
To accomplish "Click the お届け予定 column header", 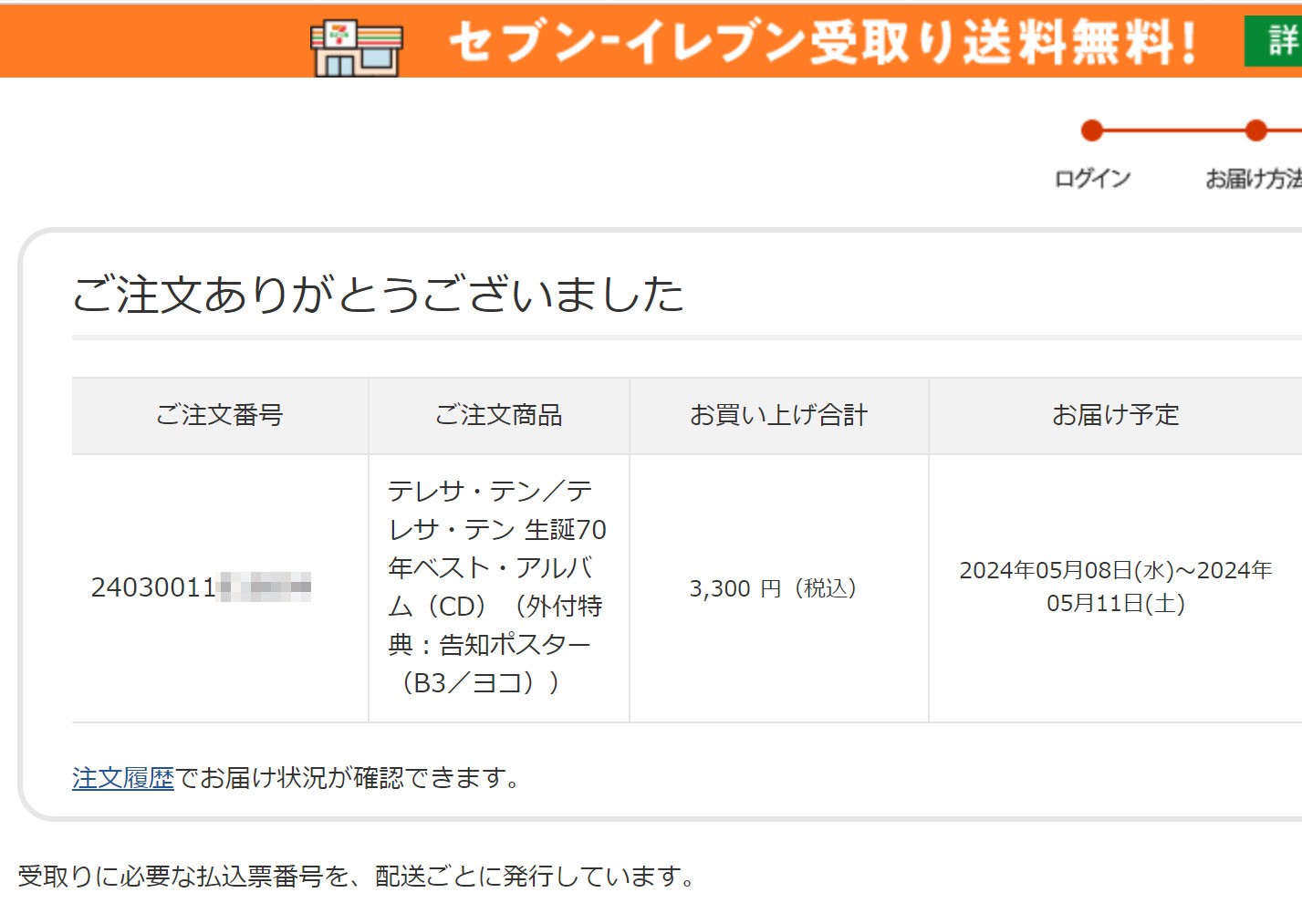I will pos(1115,415).
